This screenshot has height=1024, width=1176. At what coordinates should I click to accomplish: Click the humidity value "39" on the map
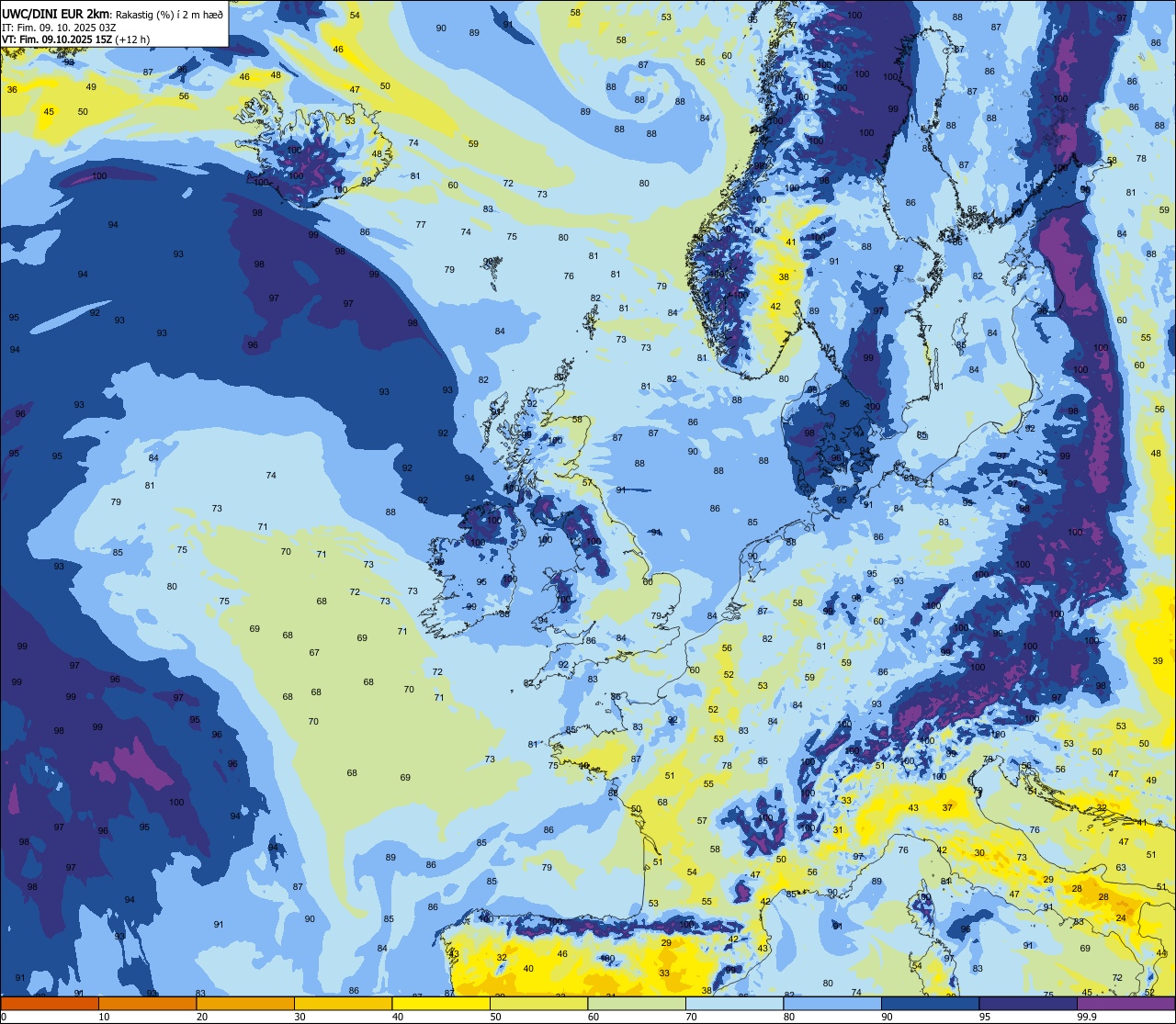tap(1158, 661)
